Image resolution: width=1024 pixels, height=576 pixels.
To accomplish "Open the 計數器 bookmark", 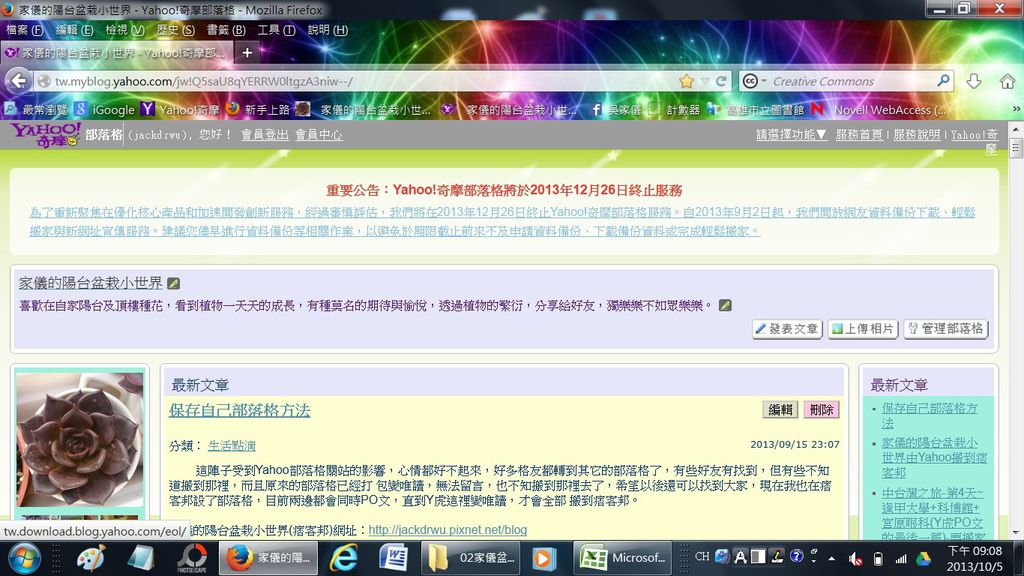I will [674, 110].
